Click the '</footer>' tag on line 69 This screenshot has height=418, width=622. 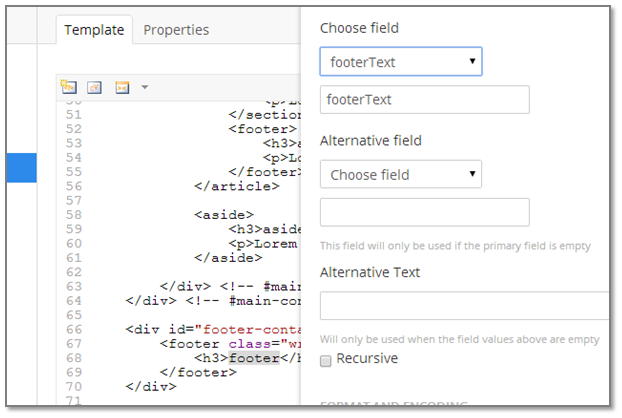[198, 372]
